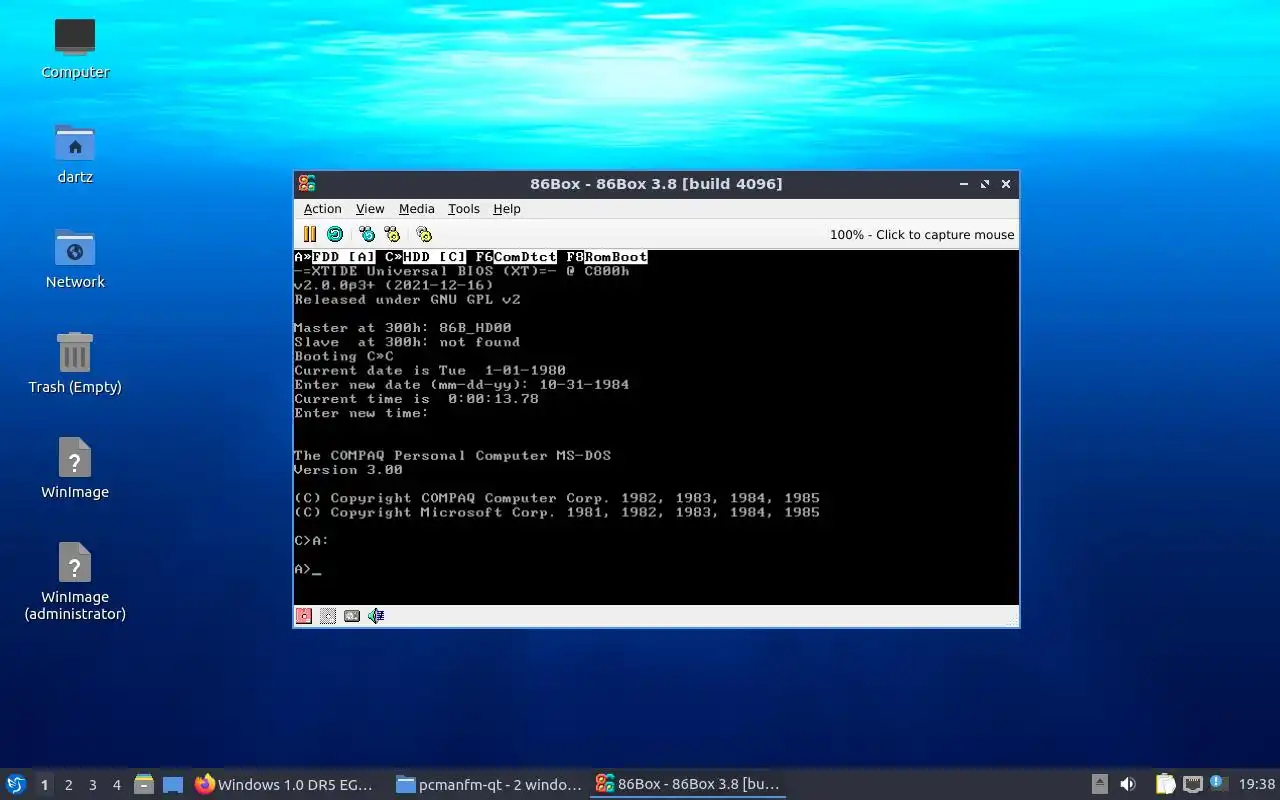Click the 86Box window title bar text
This screenshot has height=800, width=1280.
click(x=656, y=184)
